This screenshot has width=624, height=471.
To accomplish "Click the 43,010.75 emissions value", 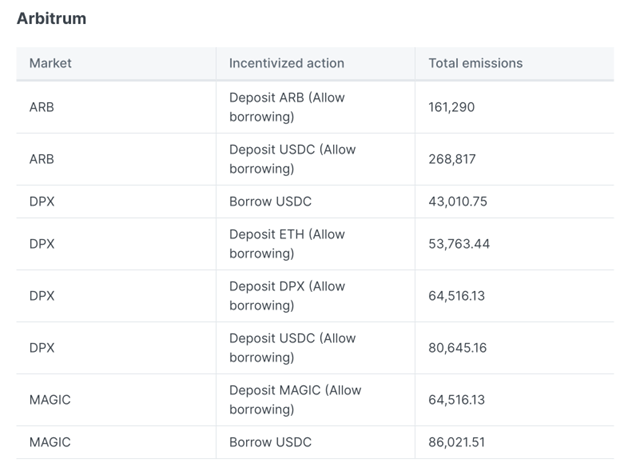I will click(x=457, y=201).
